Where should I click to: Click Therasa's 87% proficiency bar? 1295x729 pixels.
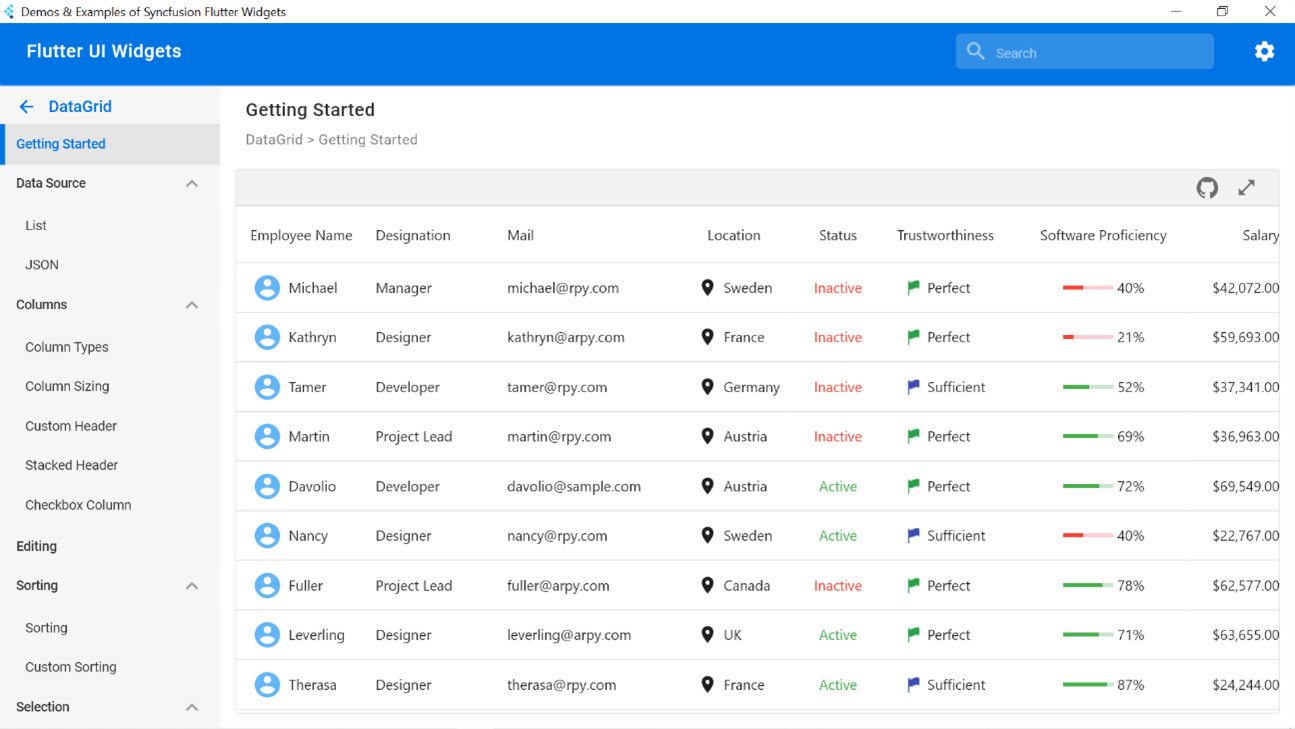click(1087, 685)
